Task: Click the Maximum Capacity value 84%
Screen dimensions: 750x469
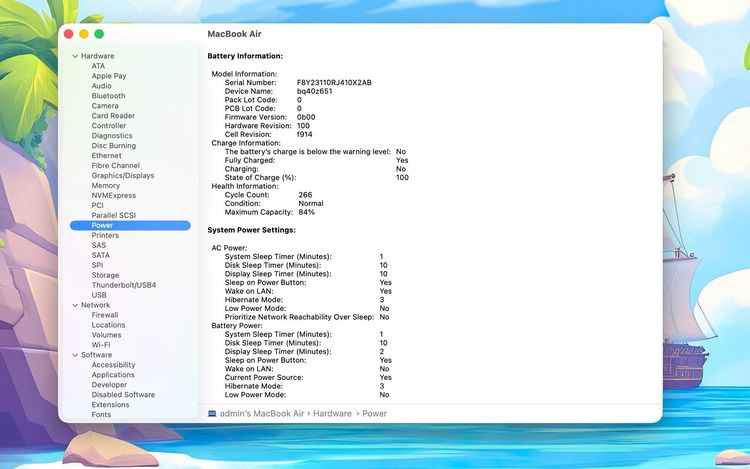Action: pos(306,212)
